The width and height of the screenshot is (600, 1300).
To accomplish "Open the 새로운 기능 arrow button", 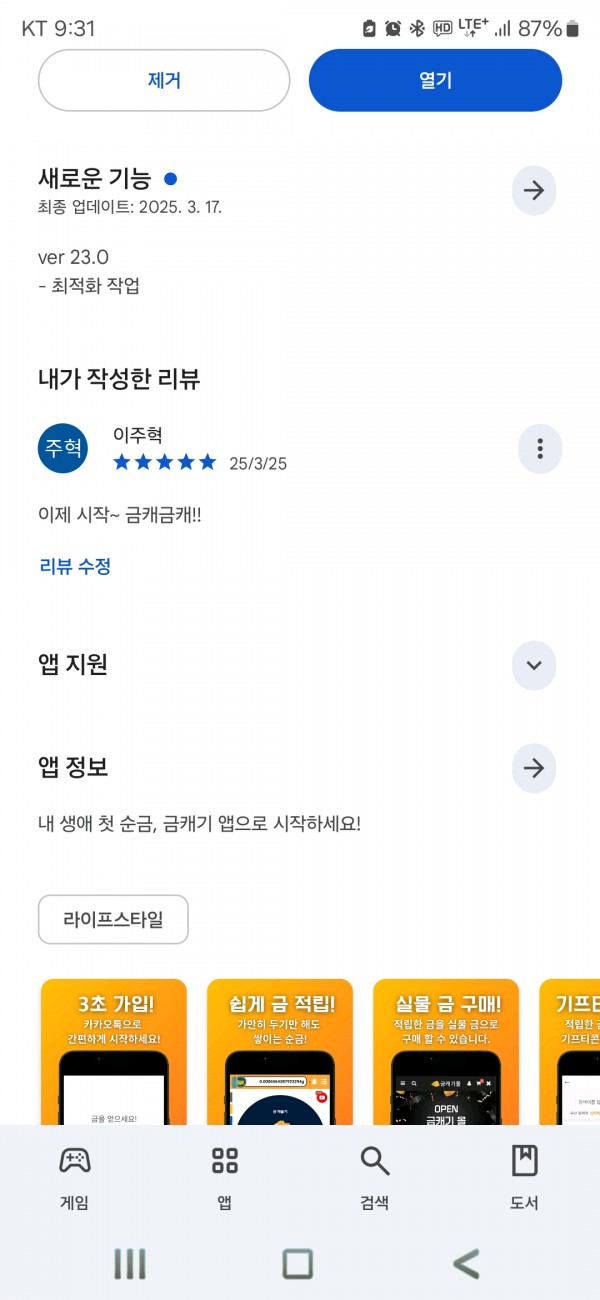I will pyautogui.click(x=534, y=190).
